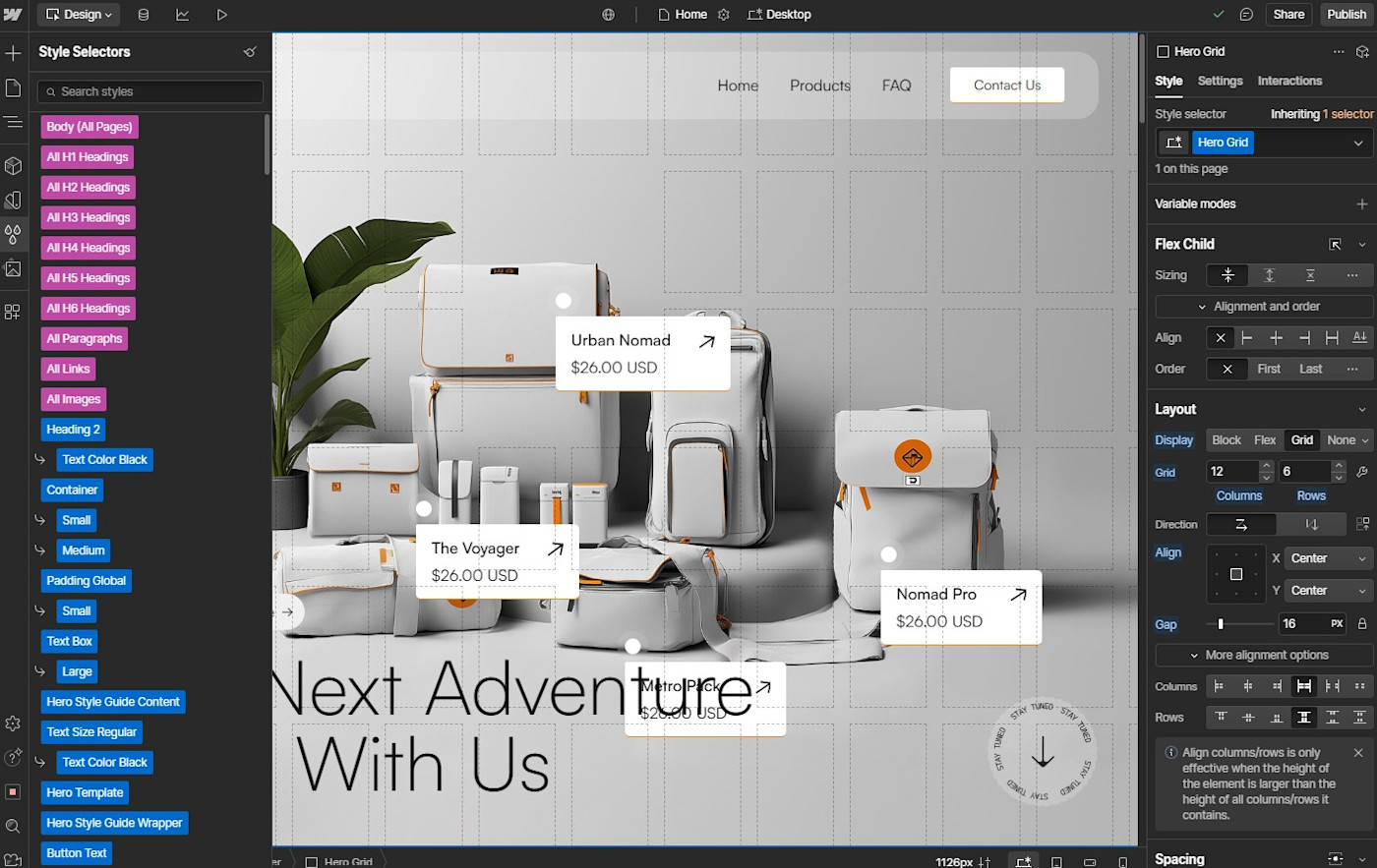Click the Preview play icon
The width and height of the screenshot is (1377, 868).
click(x=222, y=15)
